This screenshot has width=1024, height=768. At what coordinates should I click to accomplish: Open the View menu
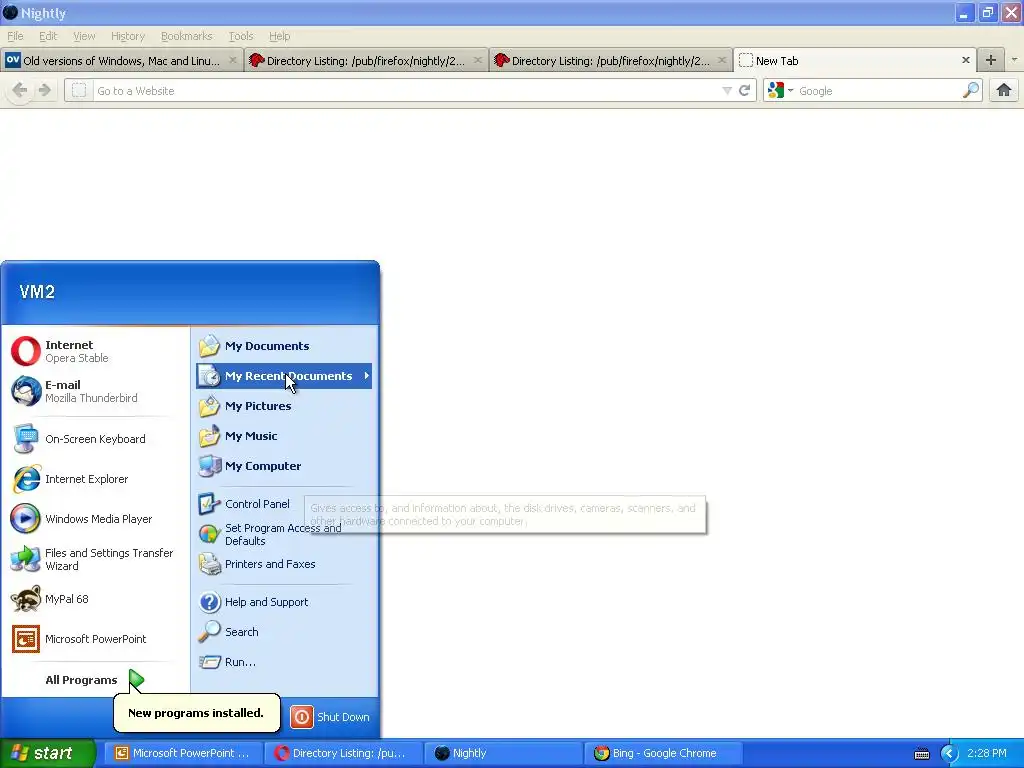[x=84, y=36]
